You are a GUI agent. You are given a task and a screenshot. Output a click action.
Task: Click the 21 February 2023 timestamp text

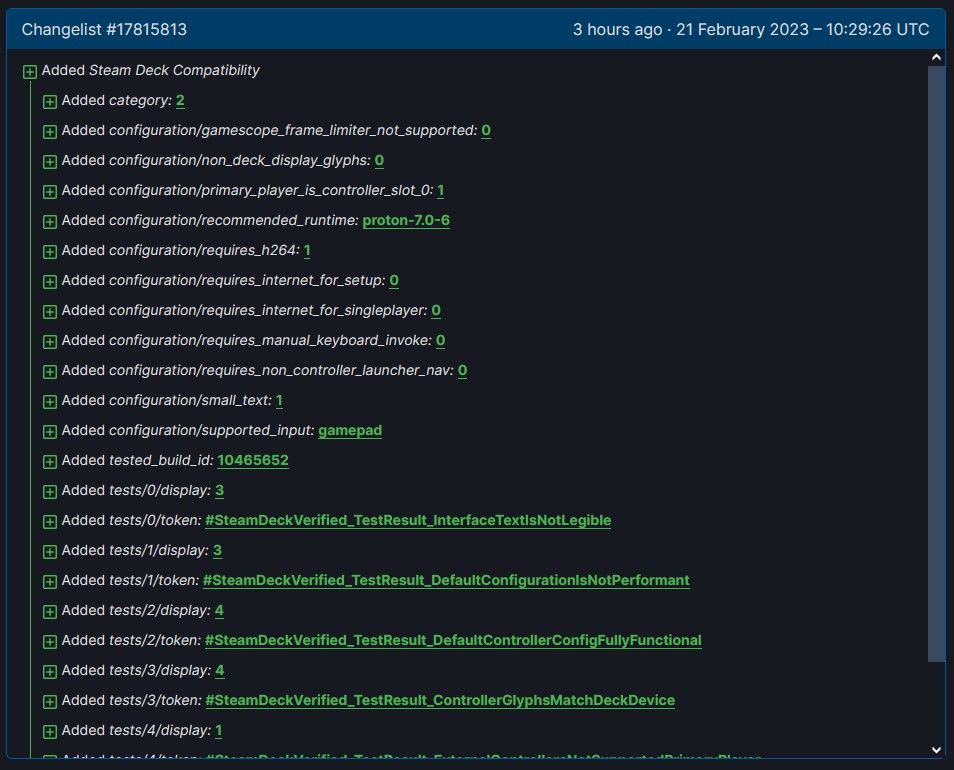(x=803, y=29)
